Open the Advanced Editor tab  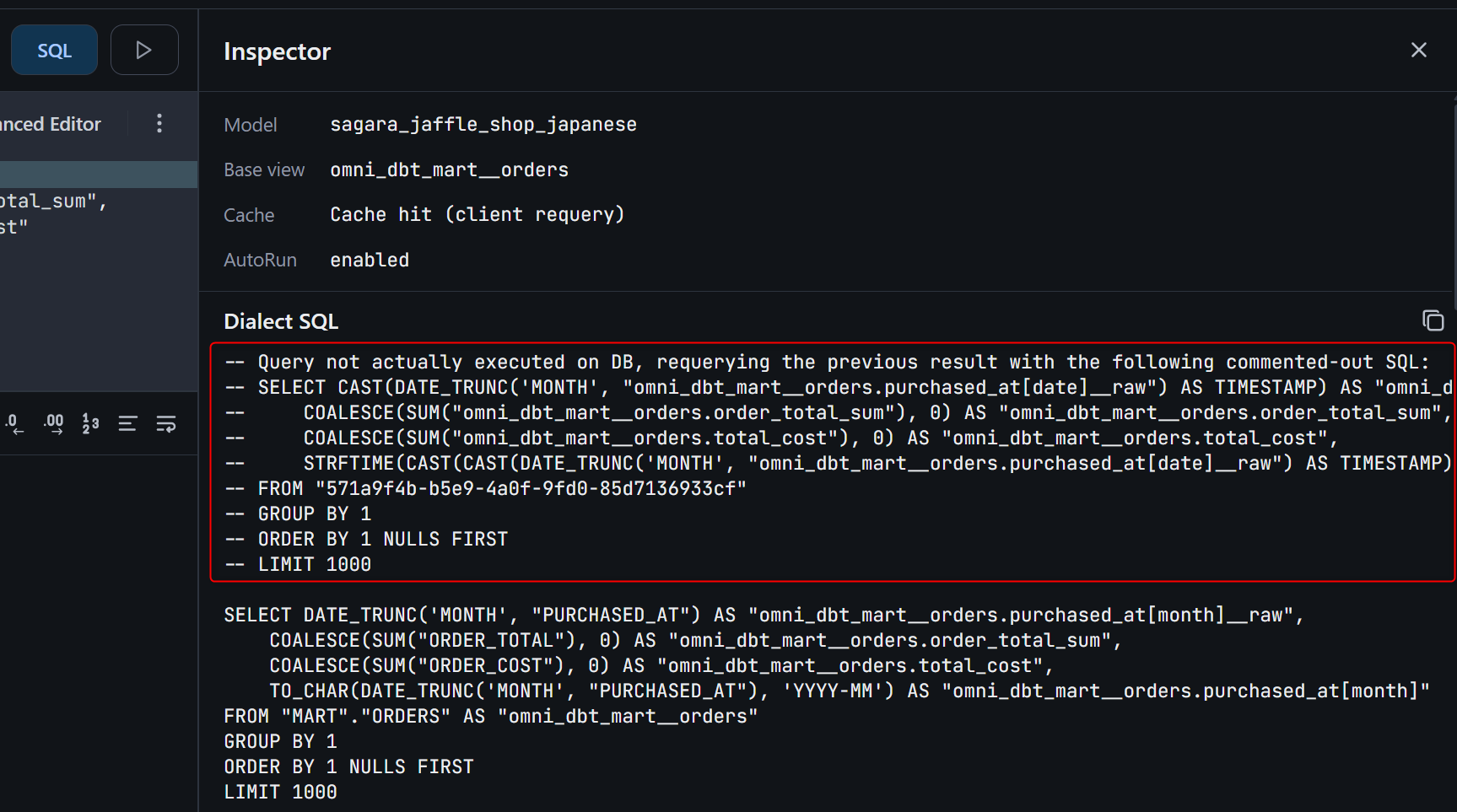coord(51,124)
